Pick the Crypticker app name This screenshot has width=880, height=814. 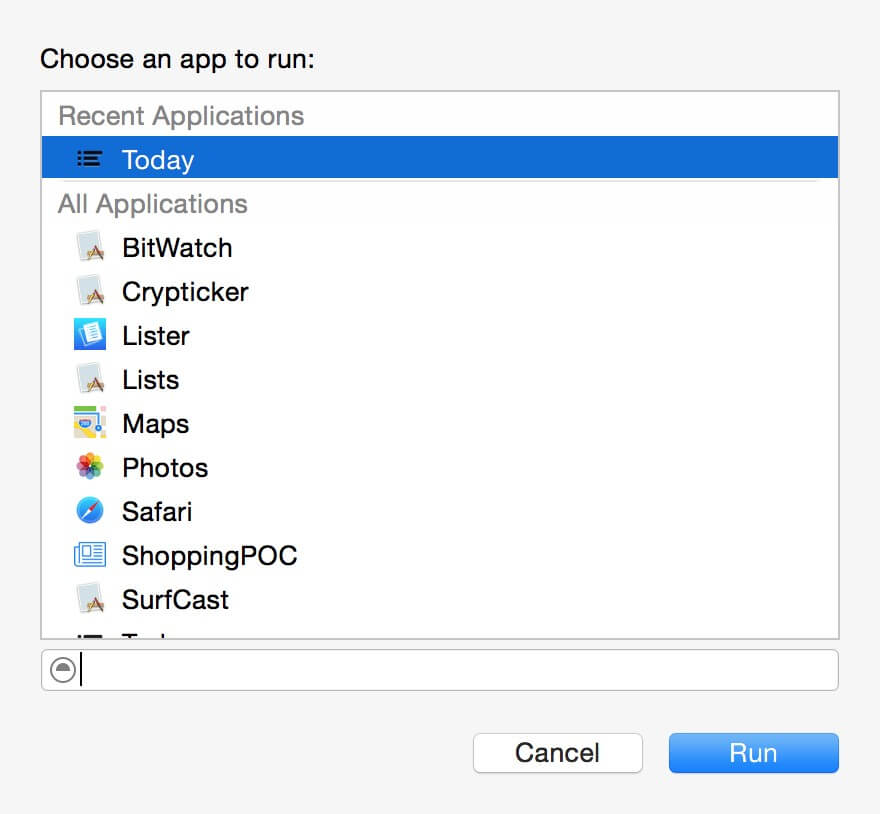[185, 292]
